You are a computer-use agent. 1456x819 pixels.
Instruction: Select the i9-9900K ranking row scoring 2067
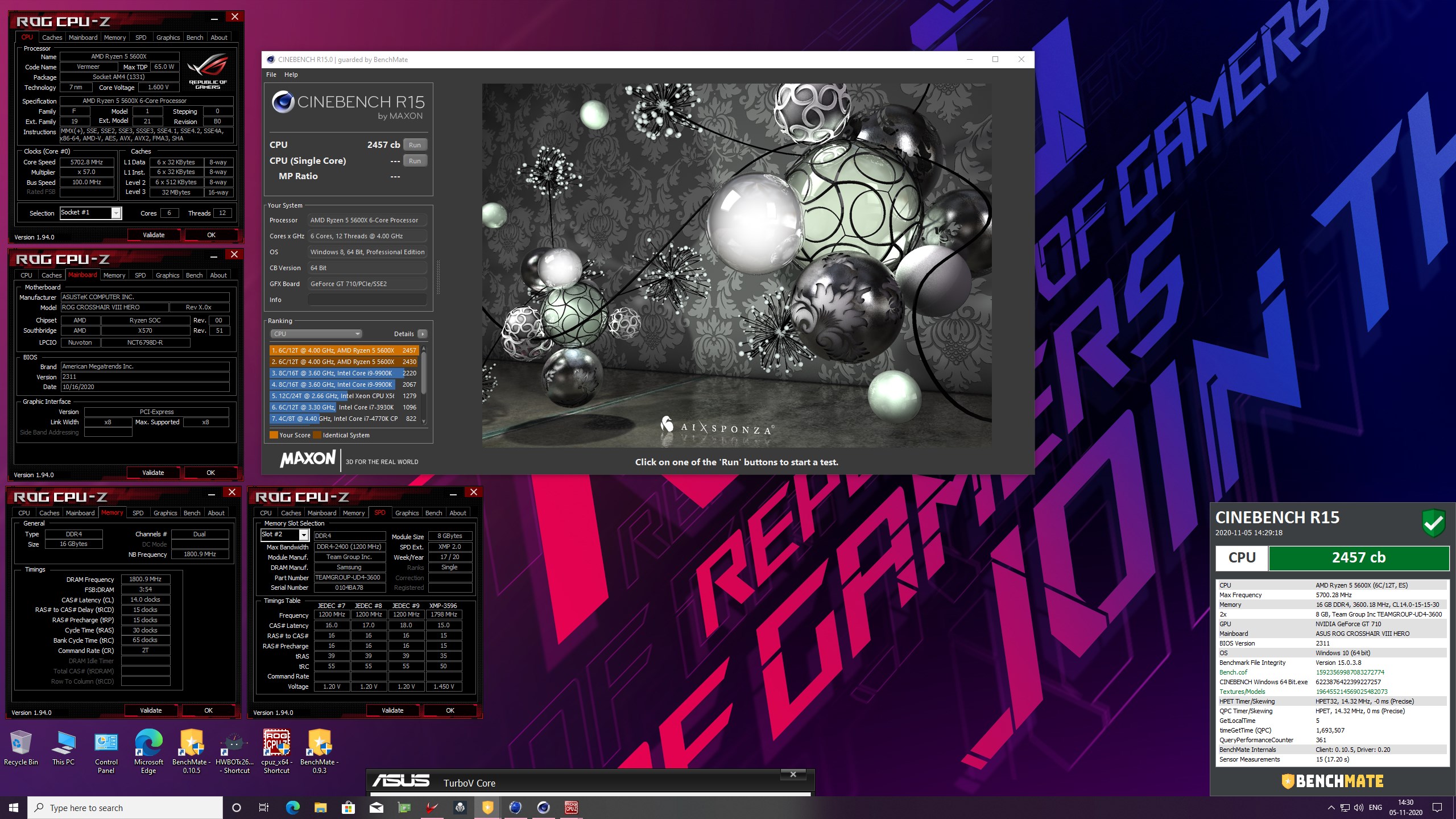(x=344, y=384)
